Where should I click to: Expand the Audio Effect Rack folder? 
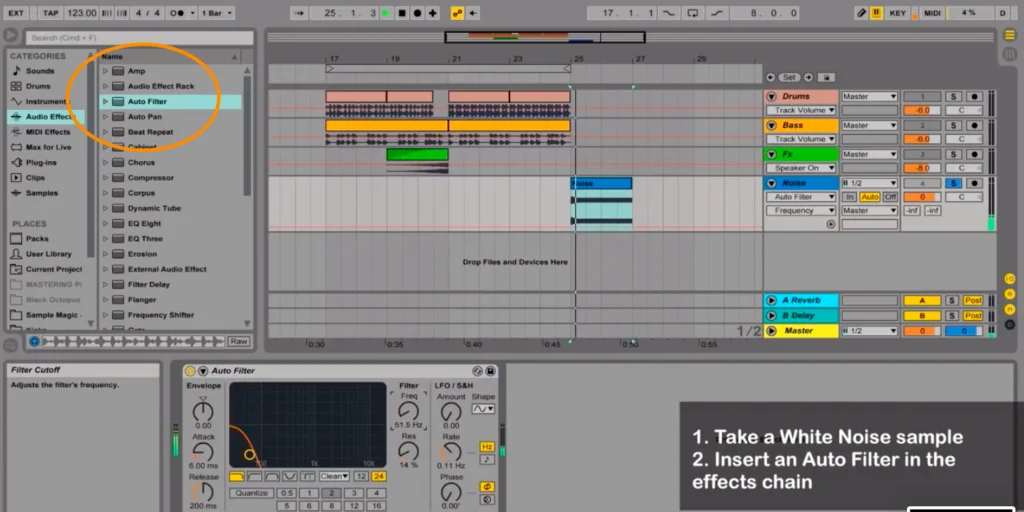coord(104,86)
